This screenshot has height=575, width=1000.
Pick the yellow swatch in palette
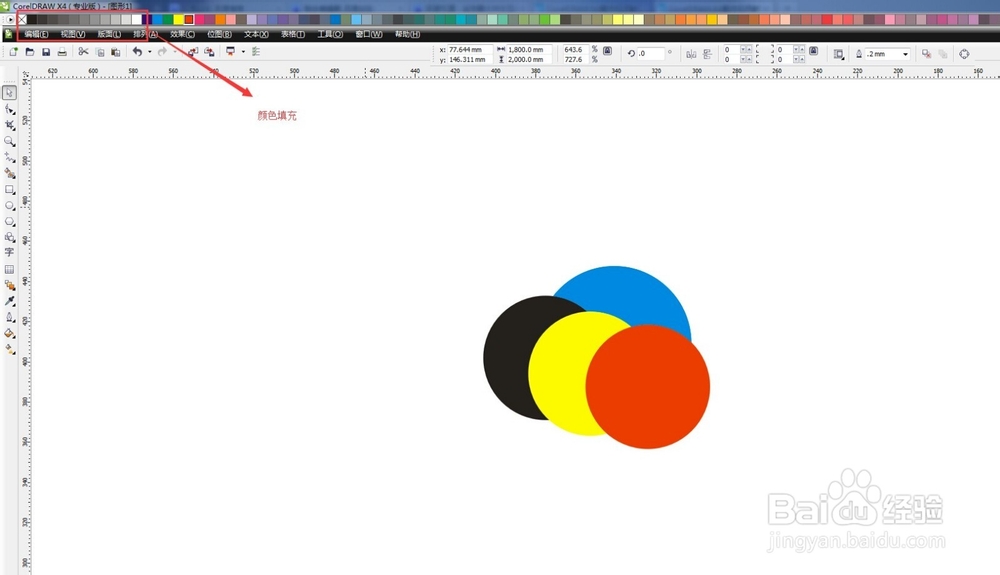179,20
